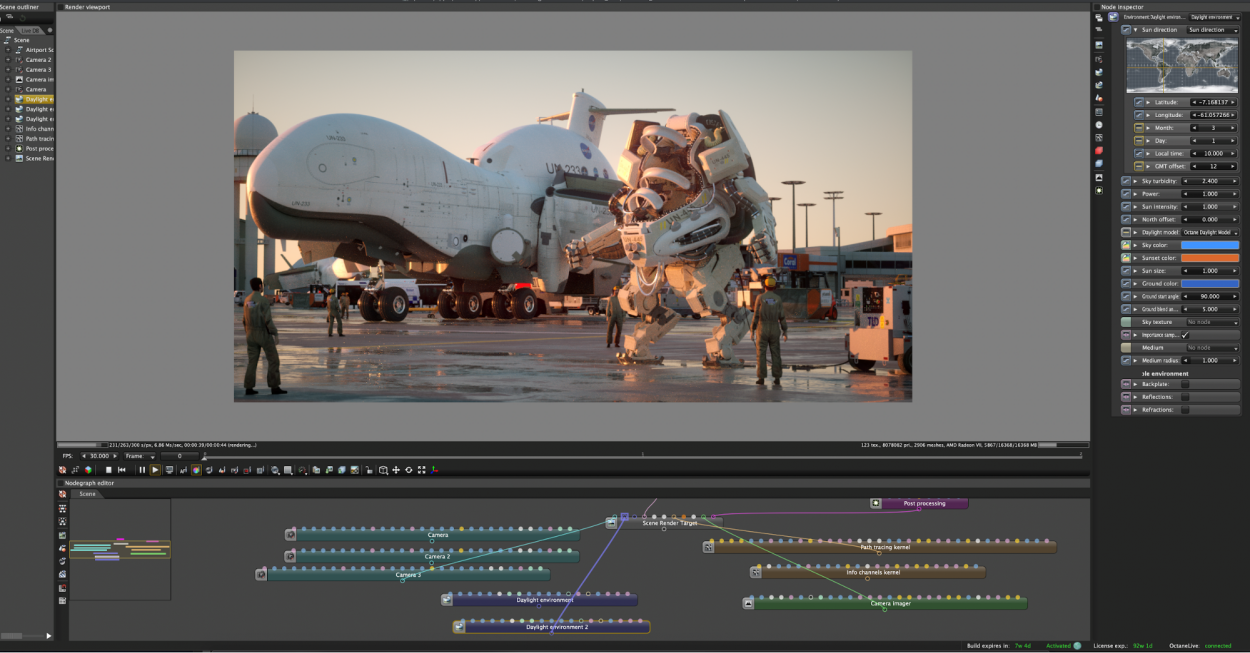
Task: Click the Camera node's camera icon
Action: (x=291, y=535)
